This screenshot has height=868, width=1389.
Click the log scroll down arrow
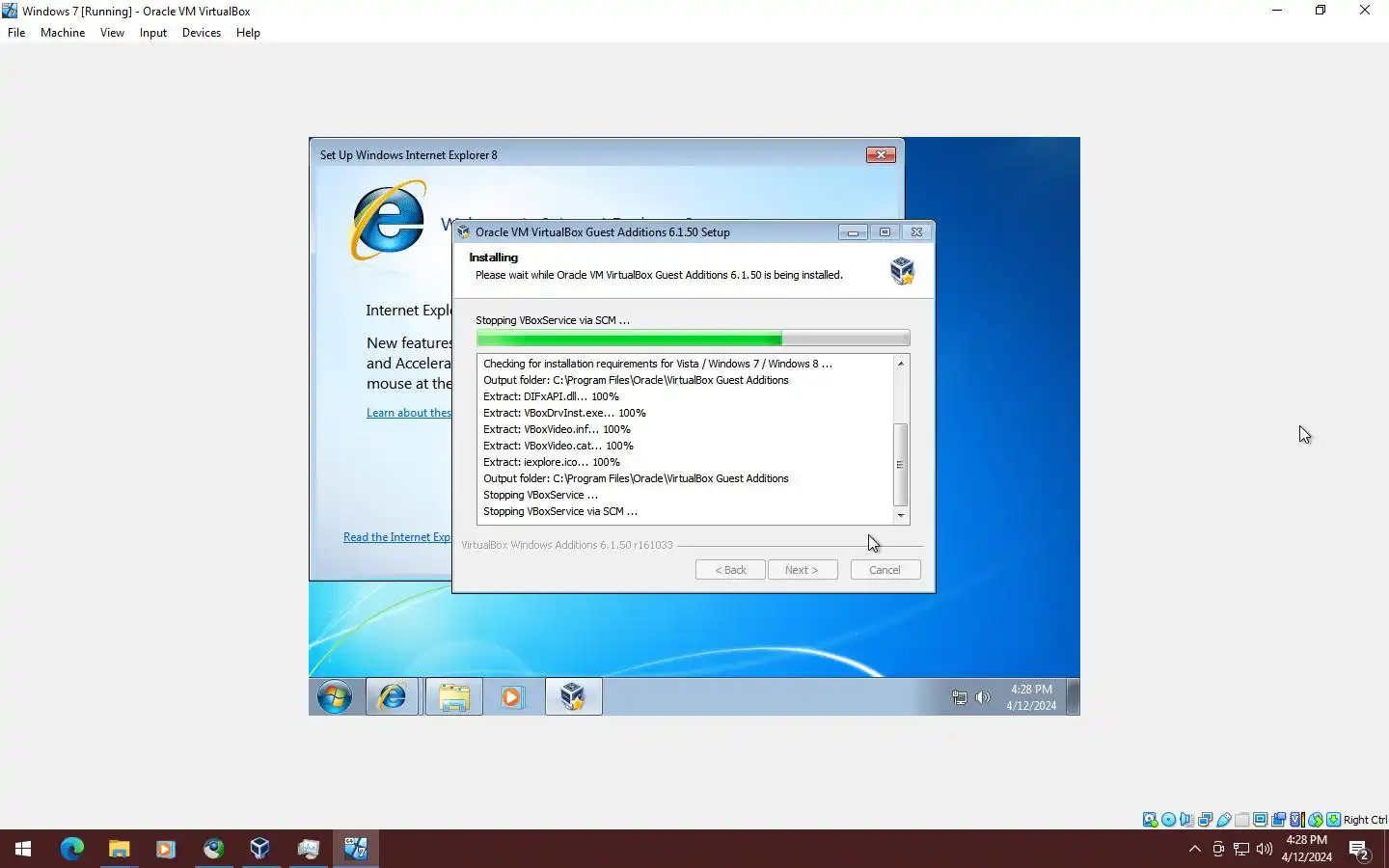pos(901,516)
